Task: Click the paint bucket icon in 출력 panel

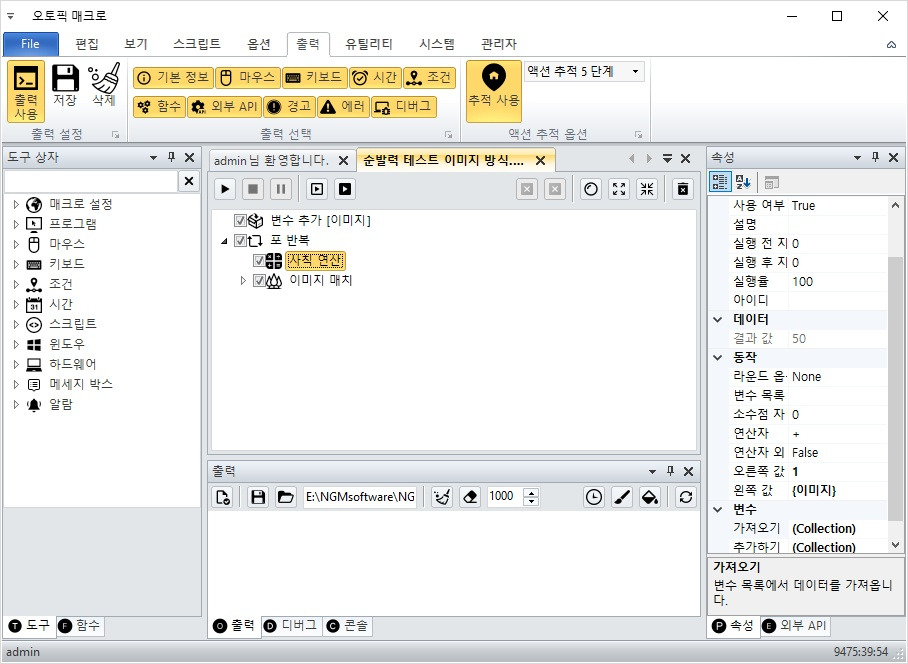Action: (650, 497)
